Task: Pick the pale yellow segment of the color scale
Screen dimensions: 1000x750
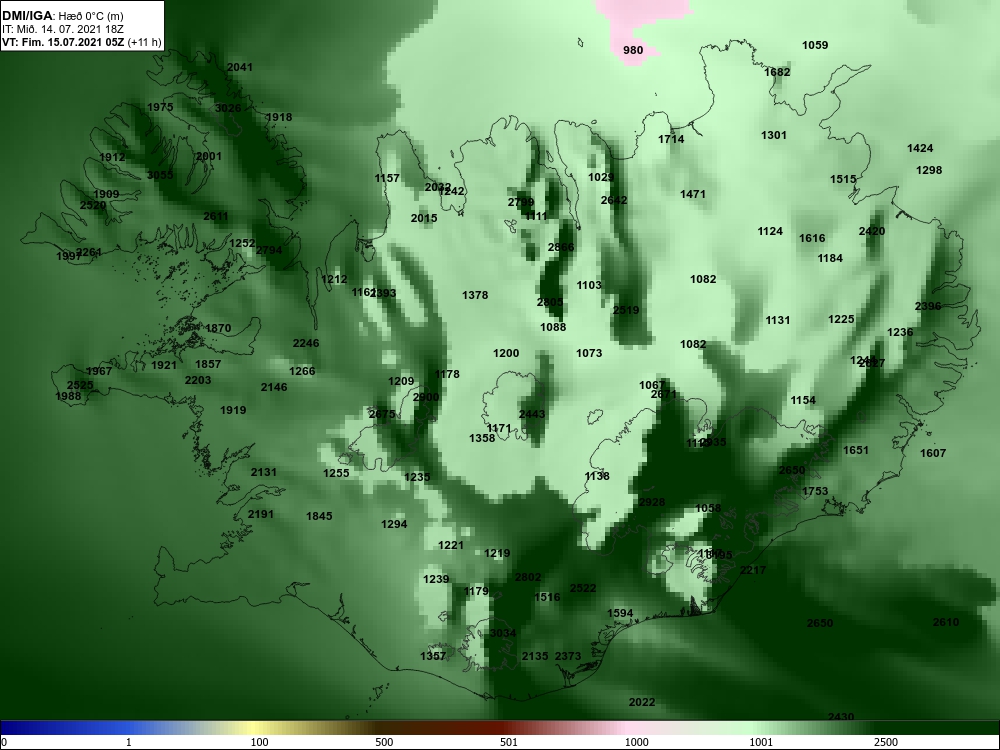Action: point(252,728)
